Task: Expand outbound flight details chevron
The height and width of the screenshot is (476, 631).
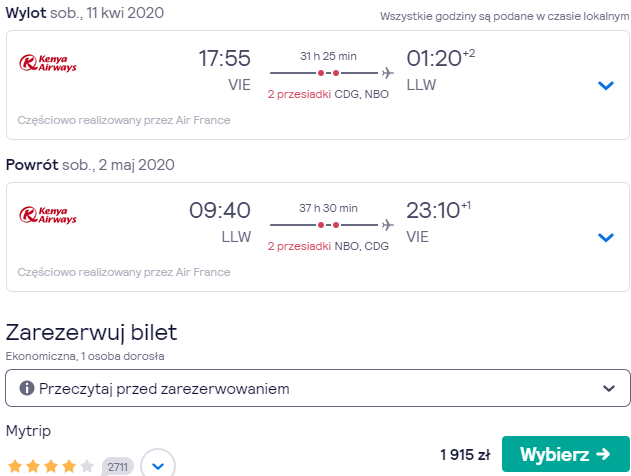Action: click(x=605, y=85)
